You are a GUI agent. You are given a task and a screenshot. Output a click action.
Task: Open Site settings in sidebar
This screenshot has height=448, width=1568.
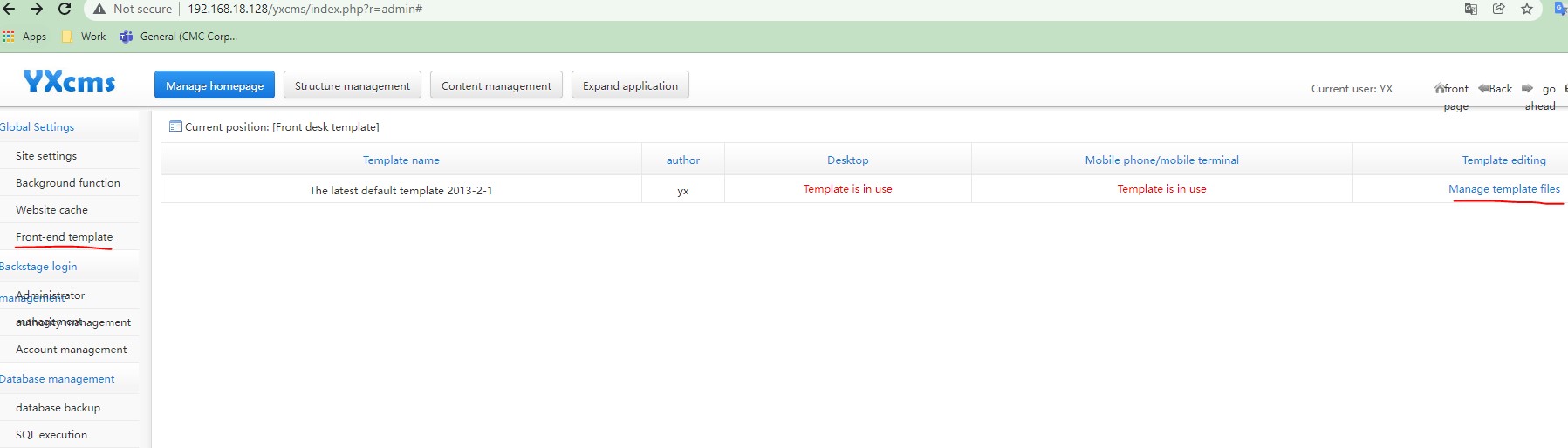46,155
